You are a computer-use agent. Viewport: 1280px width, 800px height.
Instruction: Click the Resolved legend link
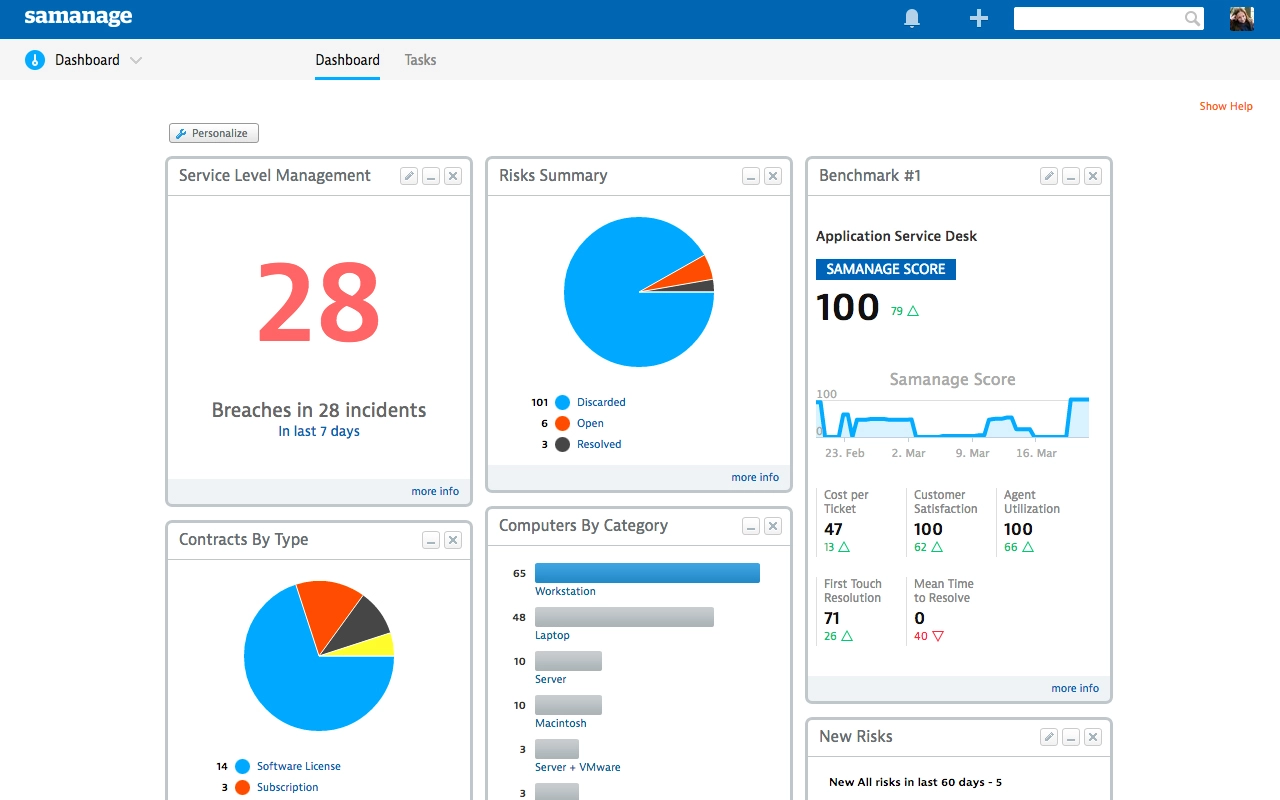click(x=599, y=444)
